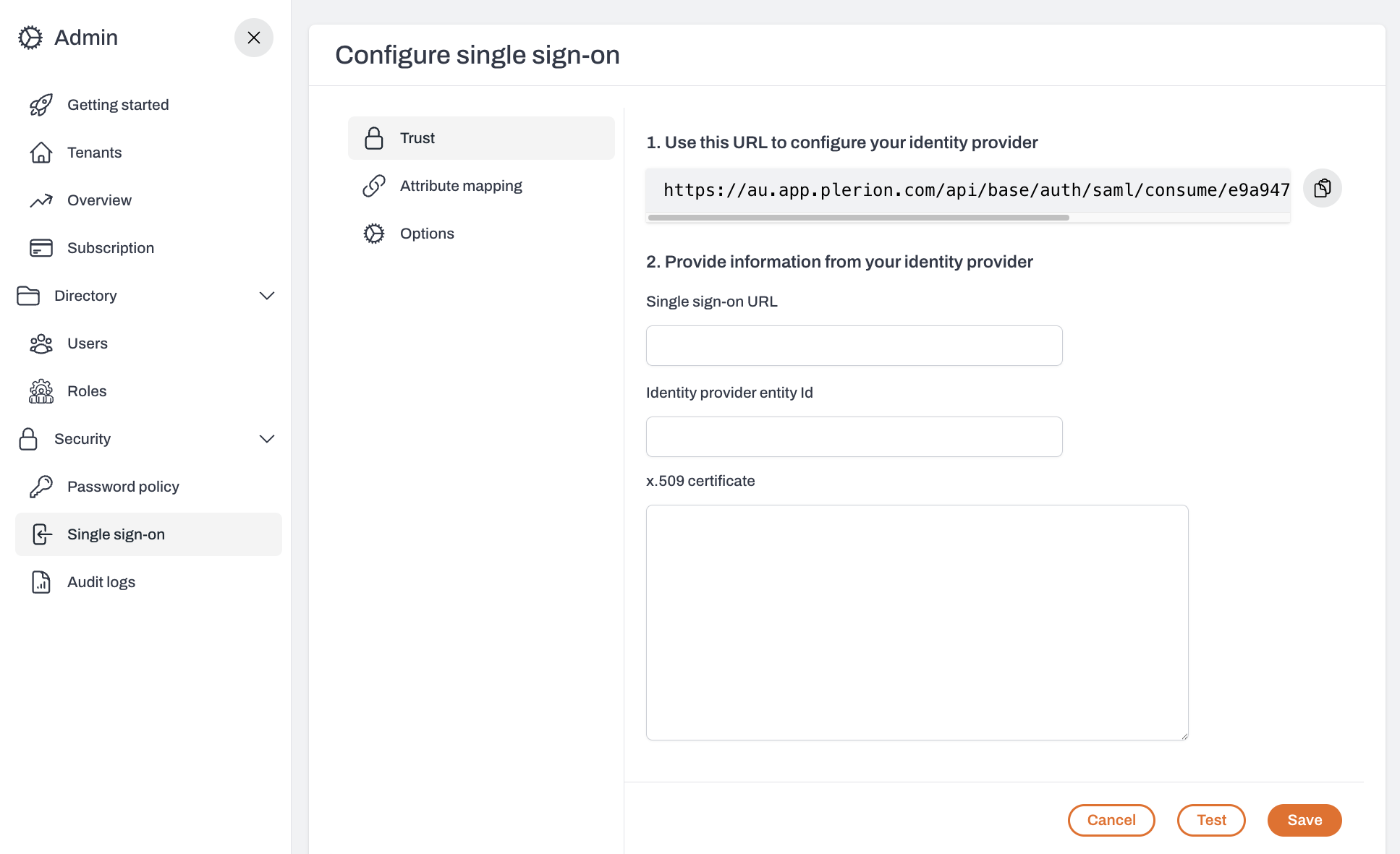Focus the Single sign-on URL field
This screenshot has width=1400, height=854.
click(x=854, y=346)
